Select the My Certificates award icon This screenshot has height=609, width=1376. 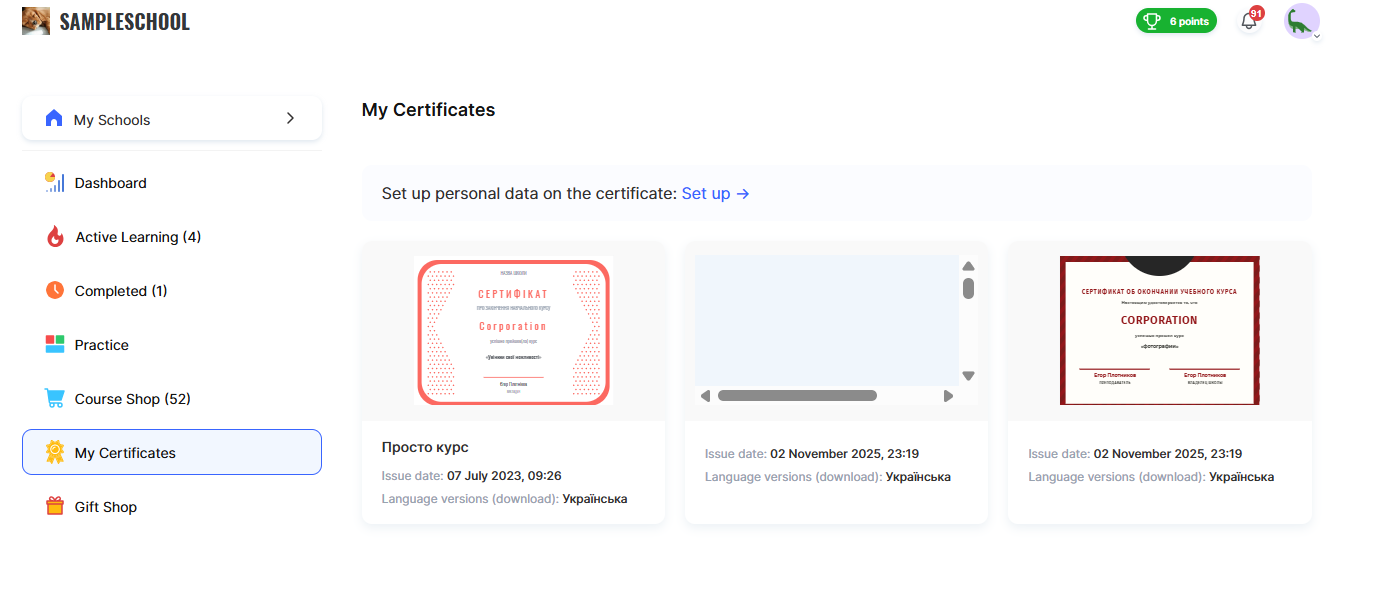pos(55,453)
